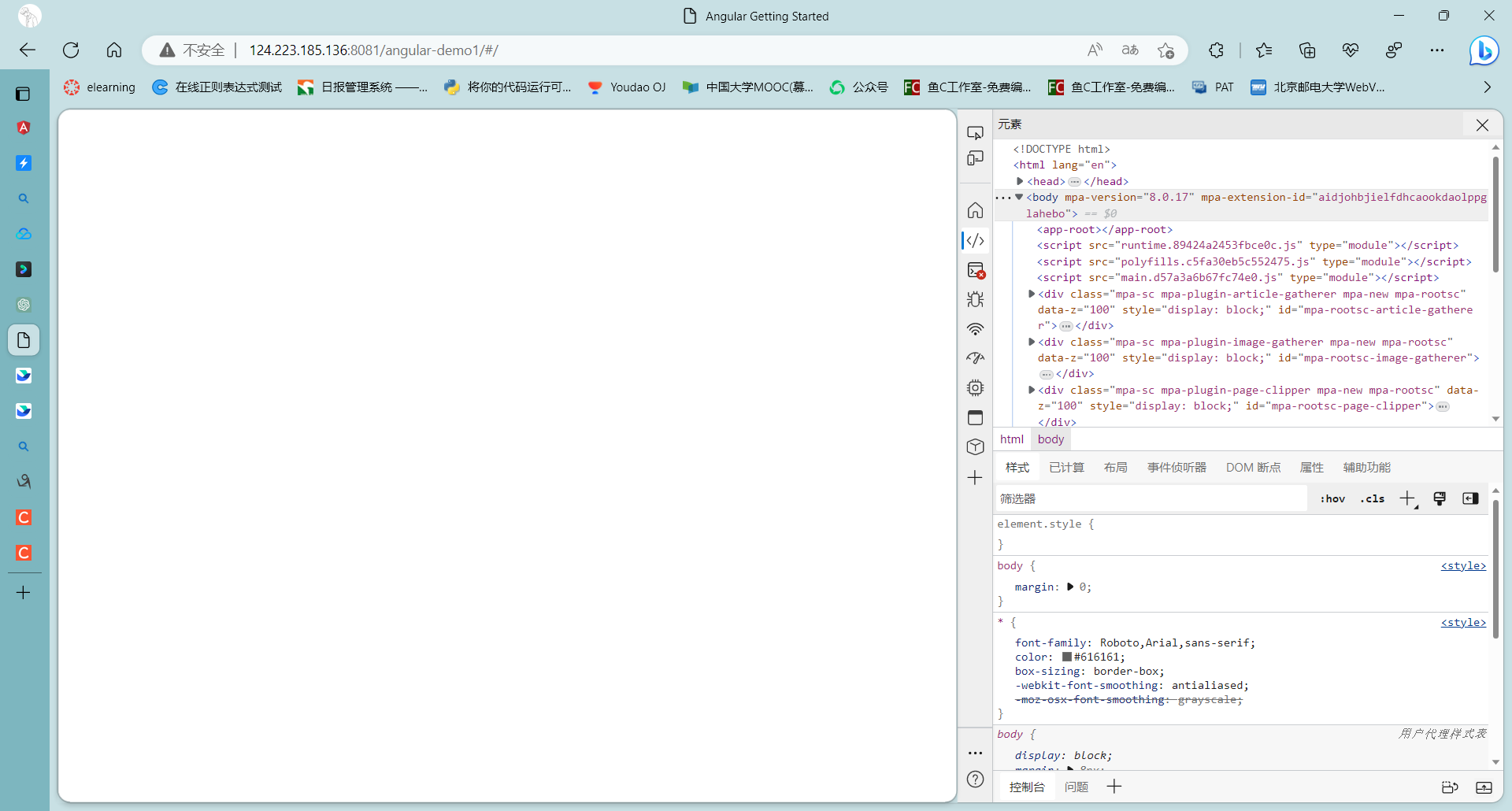
Task: Toggle :hov element state panel
Action: pos(1332,498)
